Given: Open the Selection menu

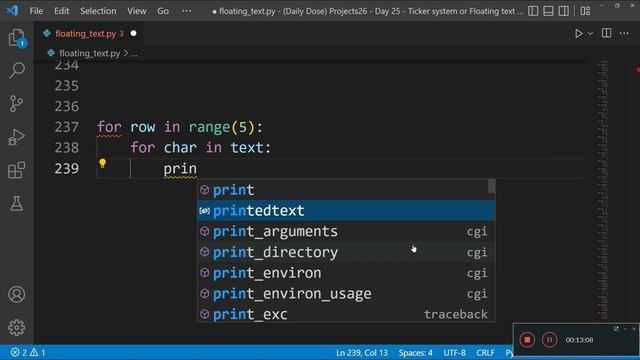Looking at the screenshot, I should 98,11.
